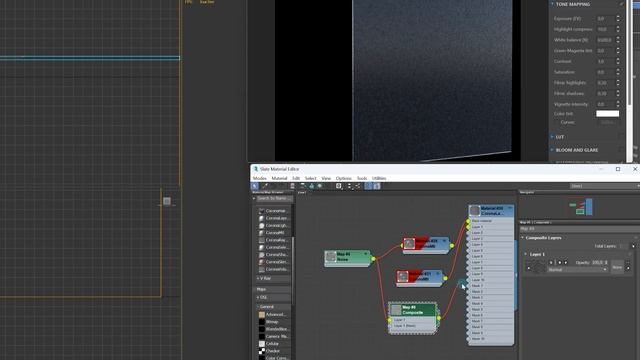Open the Options menu
Screen dimensions: 640x360
344,178
